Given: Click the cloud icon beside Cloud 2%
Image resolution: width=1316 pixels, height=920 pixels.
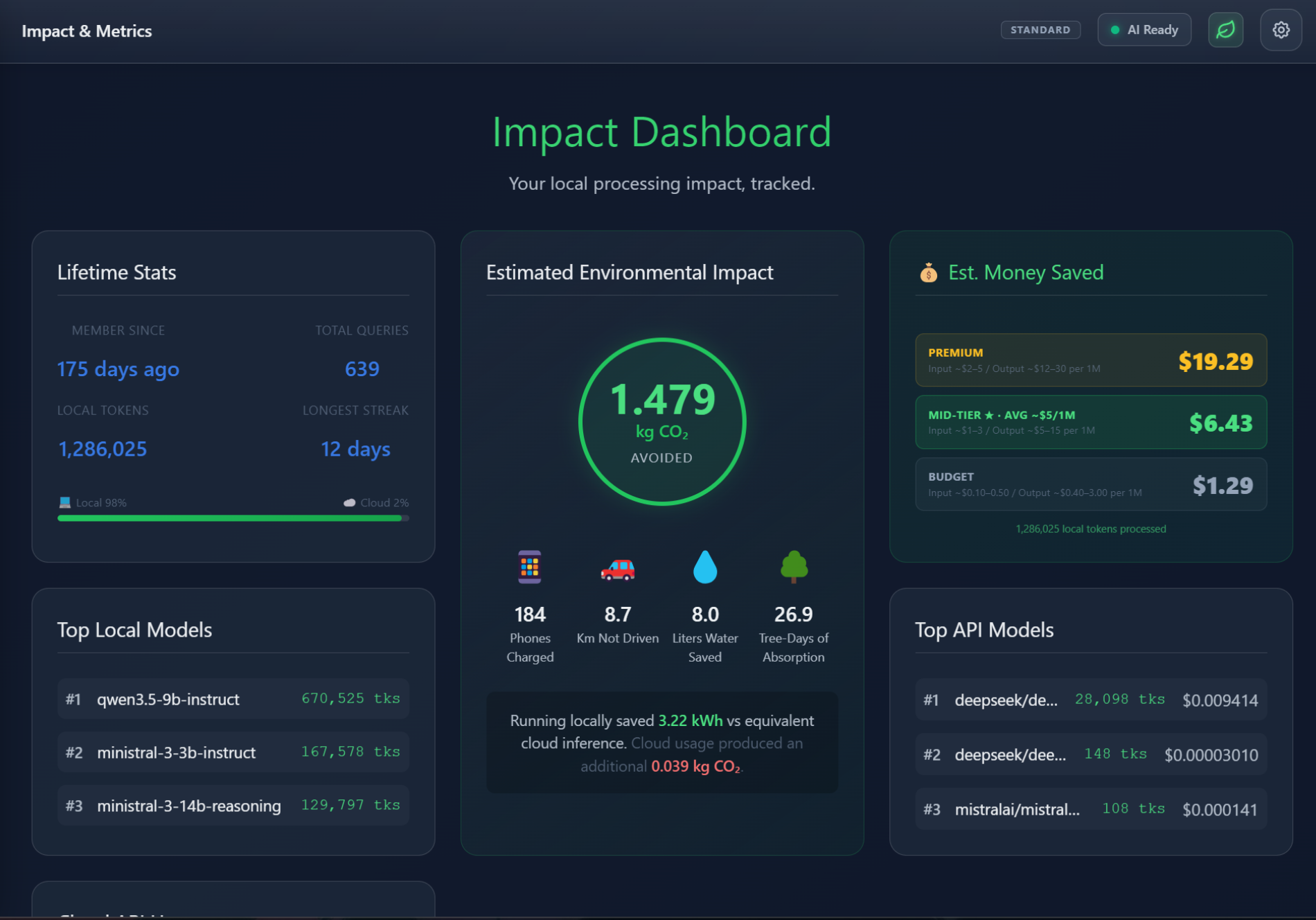Looking at the screenshot, I should (350, 502).
